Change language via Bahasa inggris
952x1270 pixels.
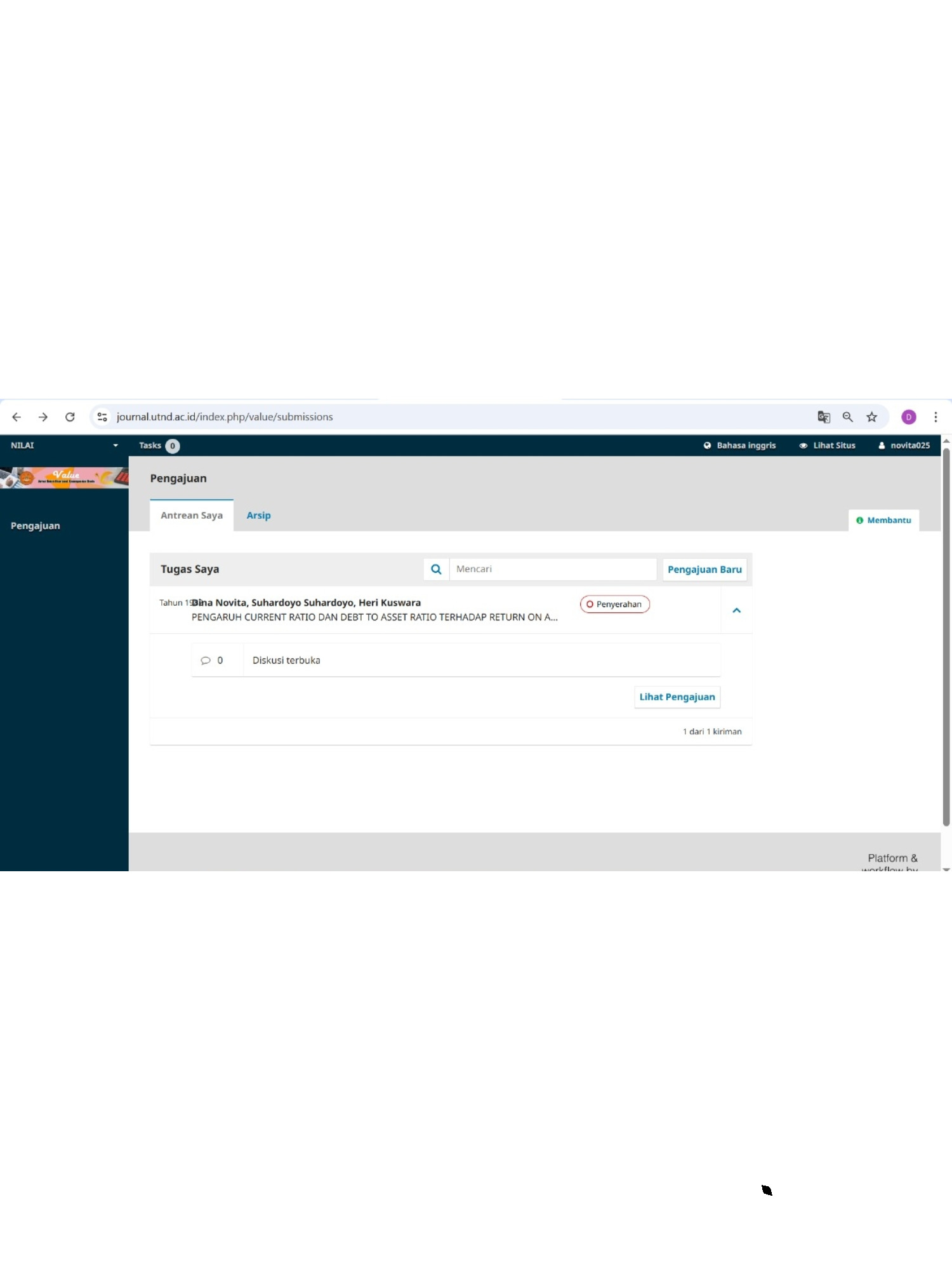739,445
